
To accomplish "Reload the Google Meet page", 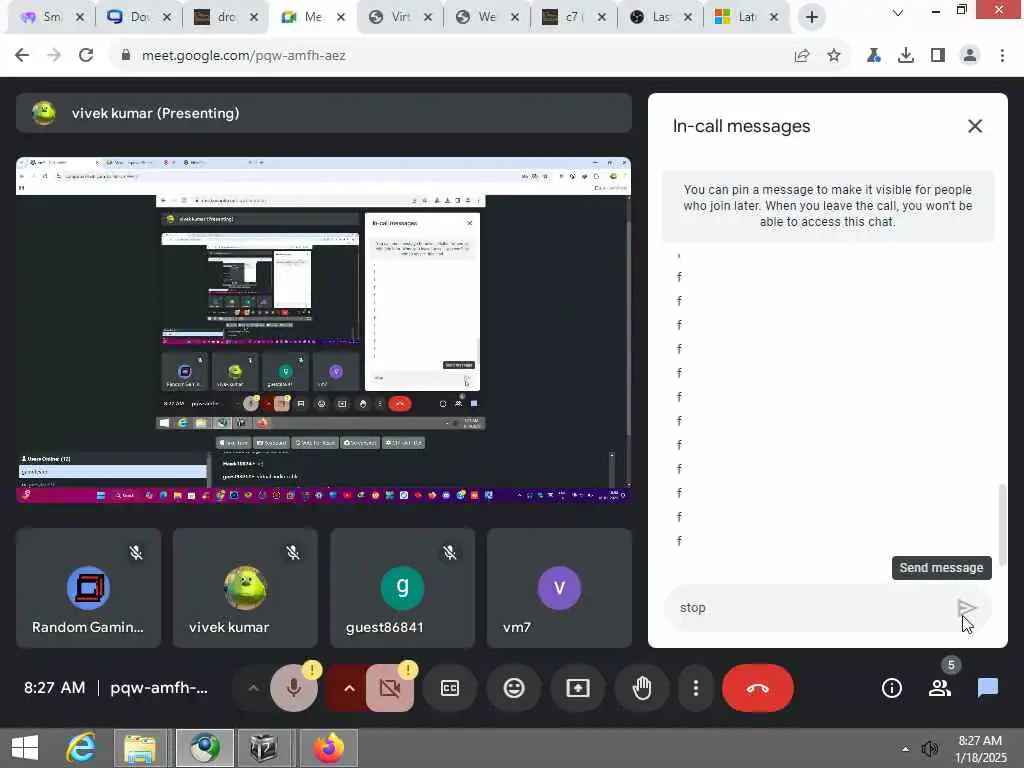I will (86, 55).
